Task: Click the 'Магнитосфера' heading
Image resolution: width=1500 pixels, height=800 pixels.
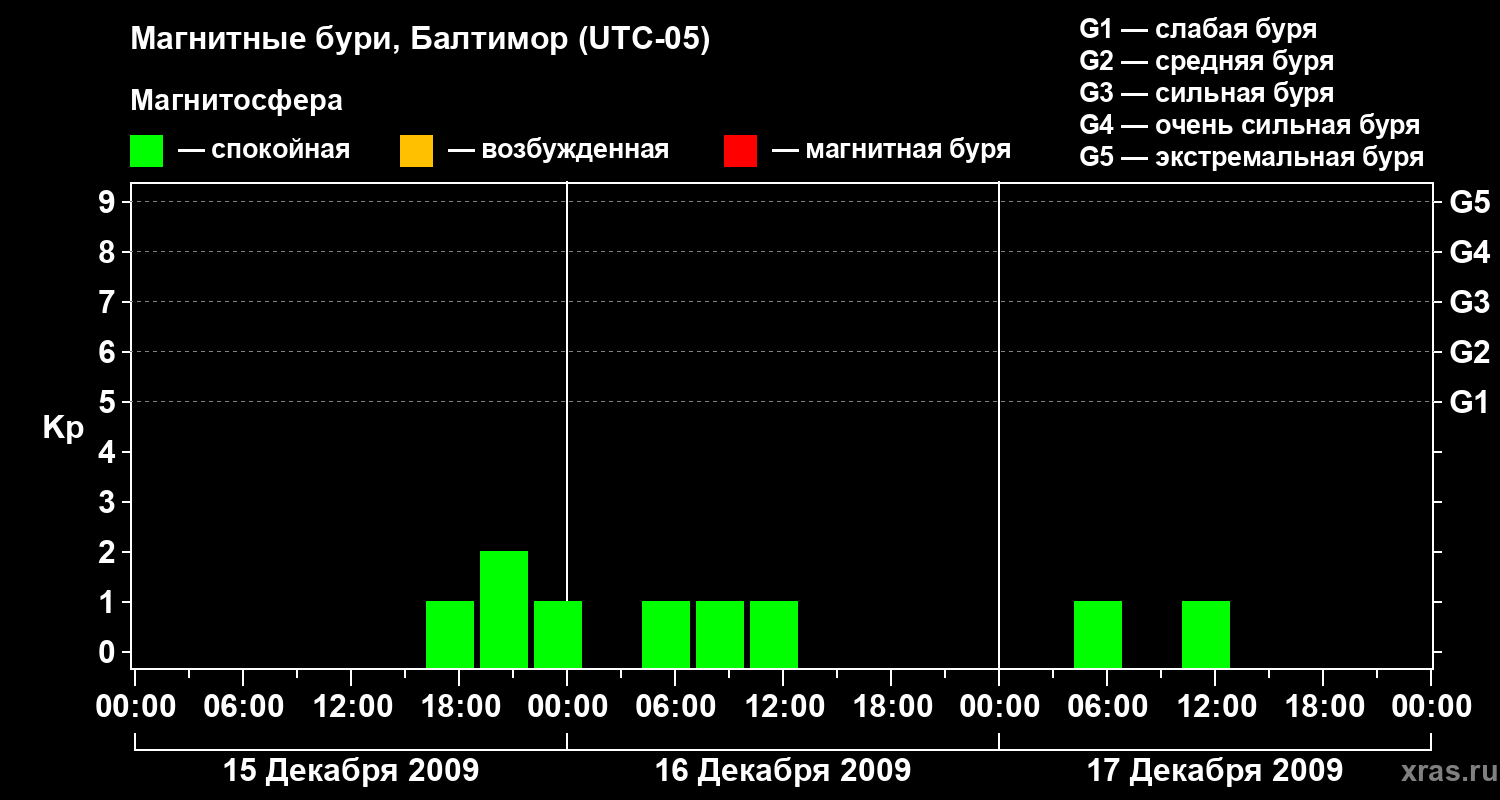Action: [236, 101]
